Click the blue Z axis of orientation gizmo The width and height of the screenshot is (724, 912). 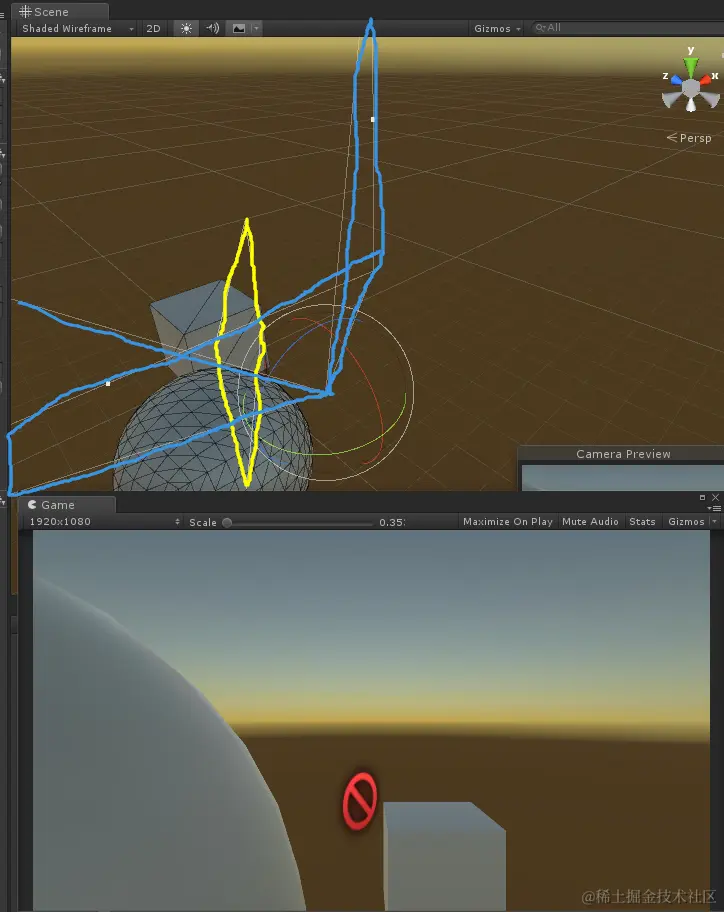[x=675, y=80]
